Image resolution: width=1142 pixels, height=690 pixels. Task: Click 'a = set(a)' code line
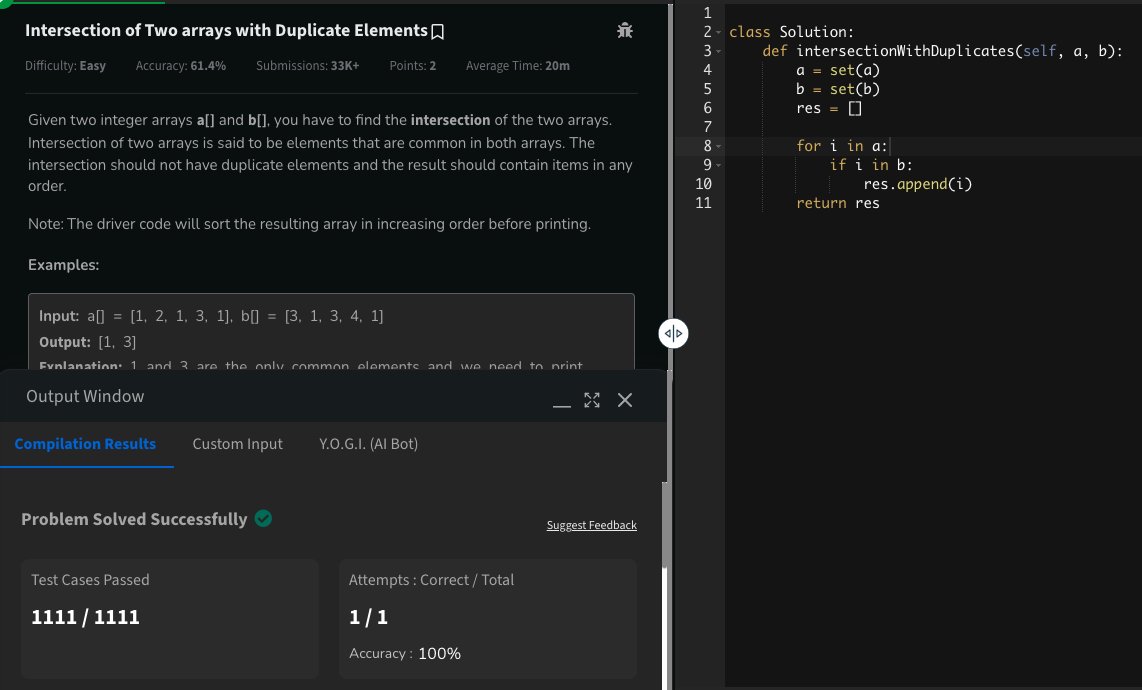click(x=838, y=71)
